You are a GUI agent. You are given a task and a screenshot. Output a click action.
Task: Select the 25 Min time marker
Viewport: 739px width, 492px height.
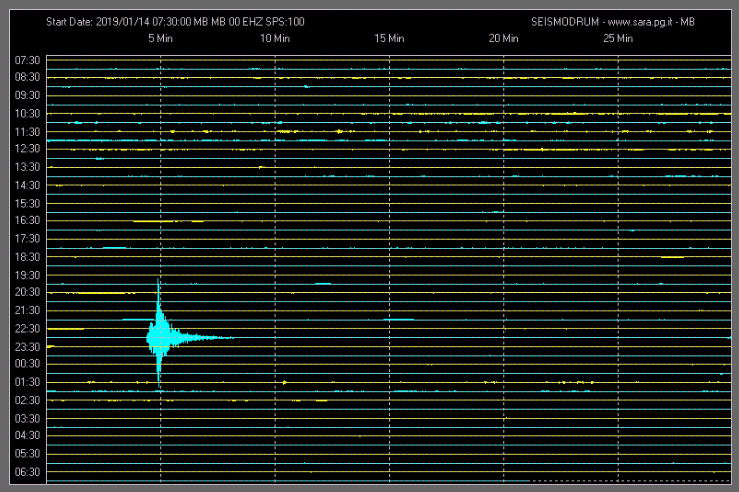(618, 38)
